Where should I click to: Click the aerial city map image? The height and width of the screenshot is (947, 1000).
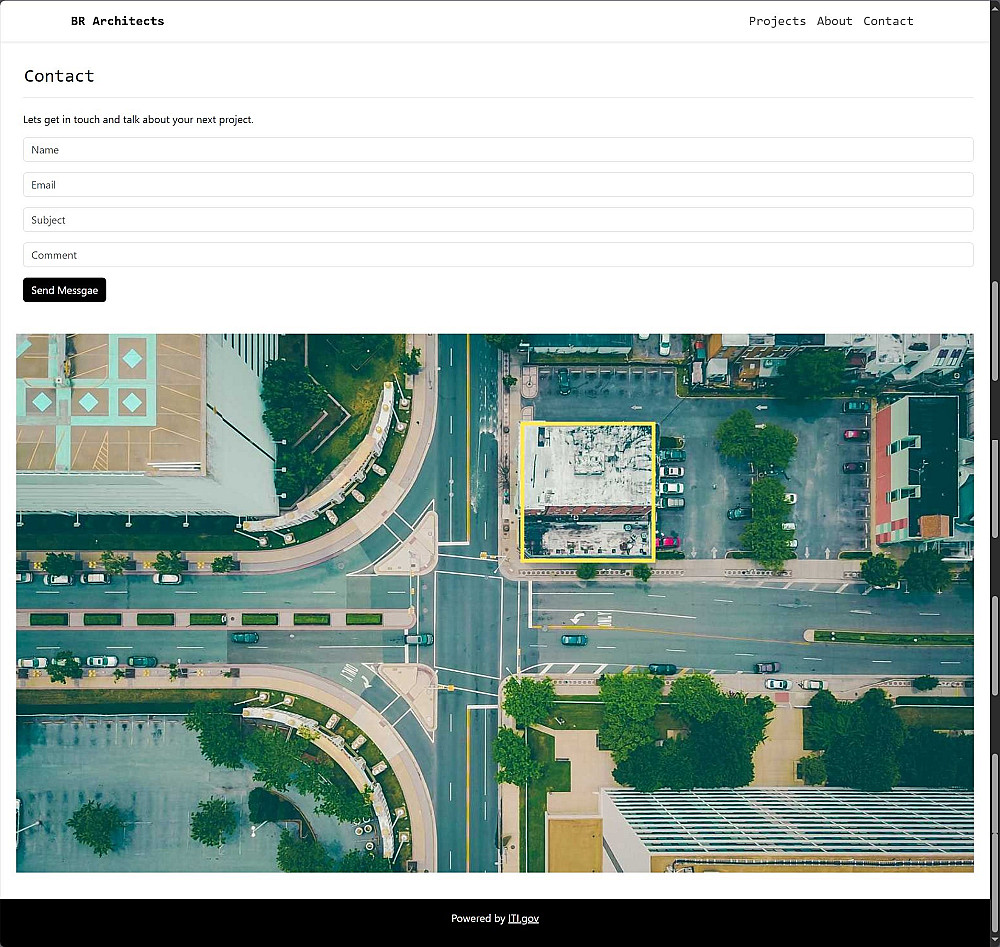[x=495, y=603]
